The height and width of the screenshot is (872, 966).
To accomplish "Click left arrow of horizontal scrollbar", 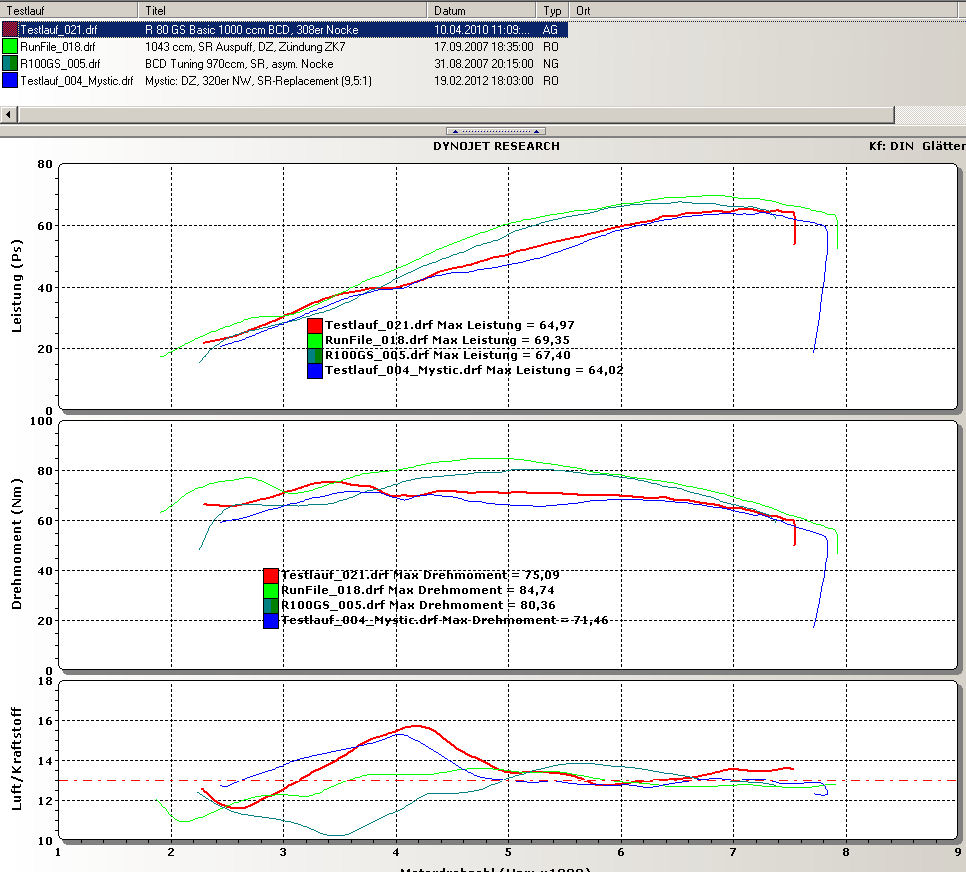I will click(9, 114).
